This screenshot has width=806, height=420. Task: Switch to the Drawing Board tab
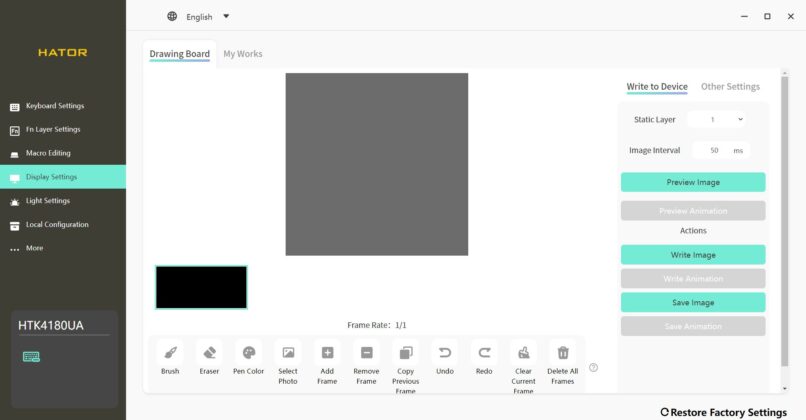(x=179, y=54)
